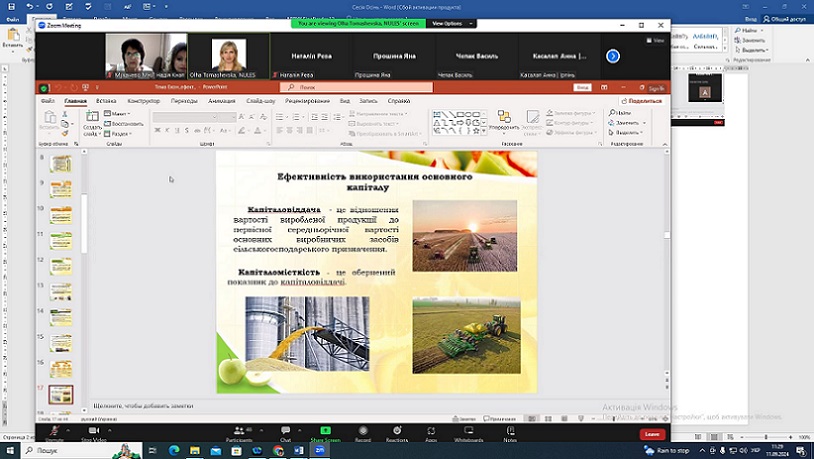Open the font color picker
This screenshot has width=814, height=459.
click(259, 130)
